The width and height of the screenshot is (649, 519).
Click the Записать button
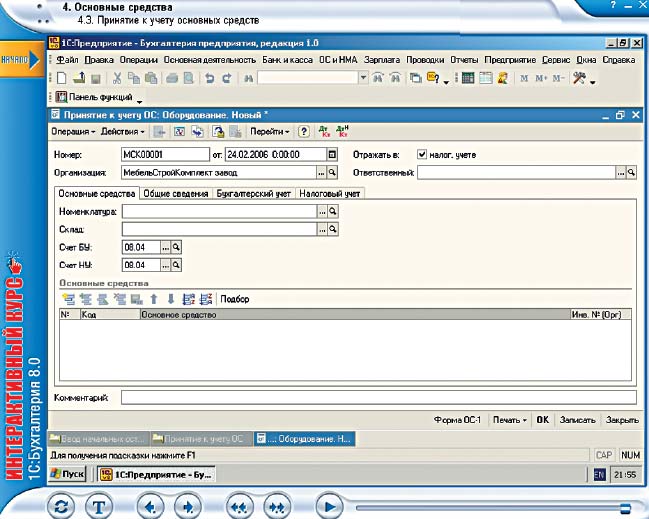click(x=578, y=420)
